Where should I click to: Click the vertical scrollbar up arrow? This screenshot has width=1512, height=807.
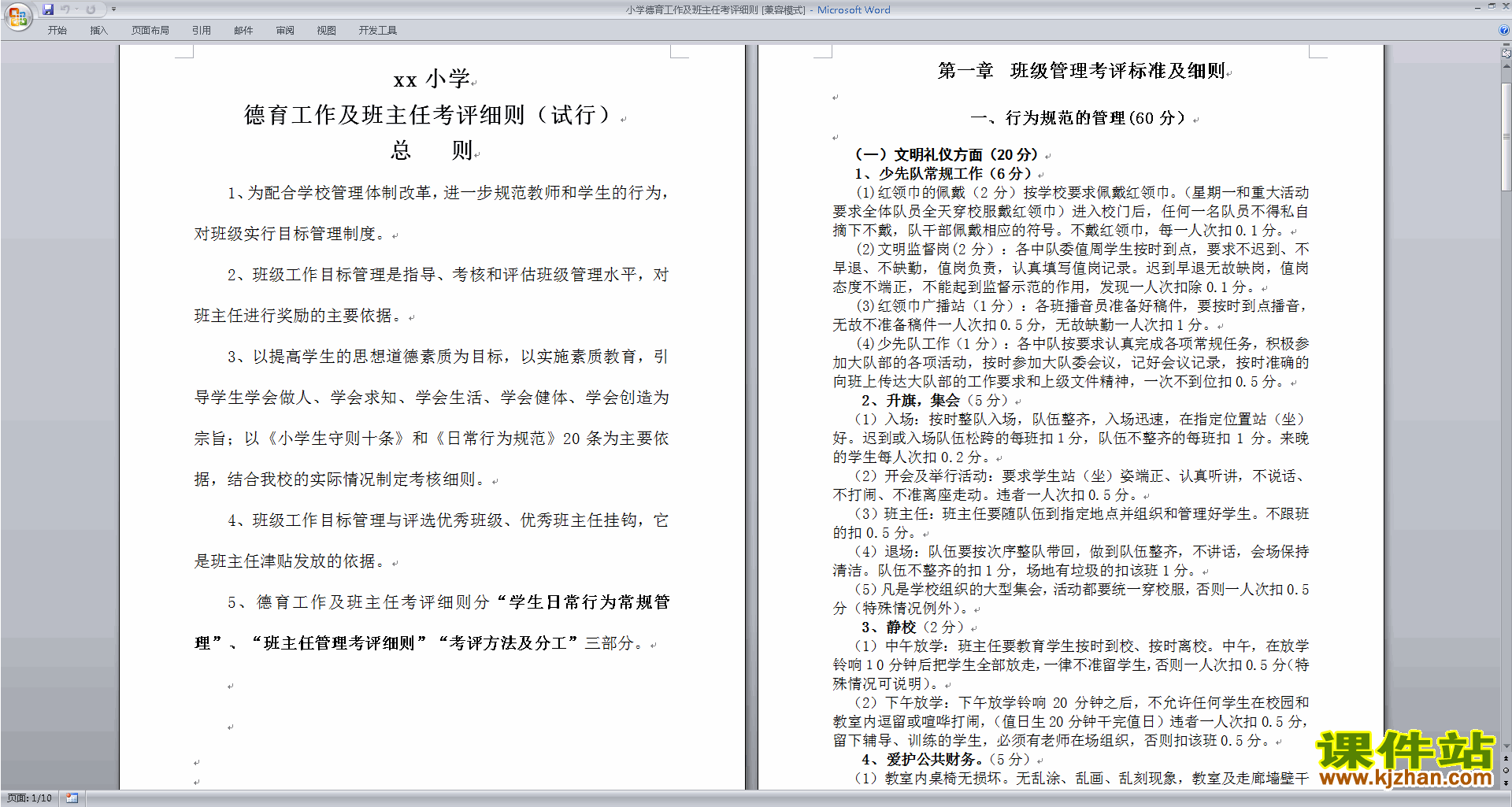tap(1506, 66)
